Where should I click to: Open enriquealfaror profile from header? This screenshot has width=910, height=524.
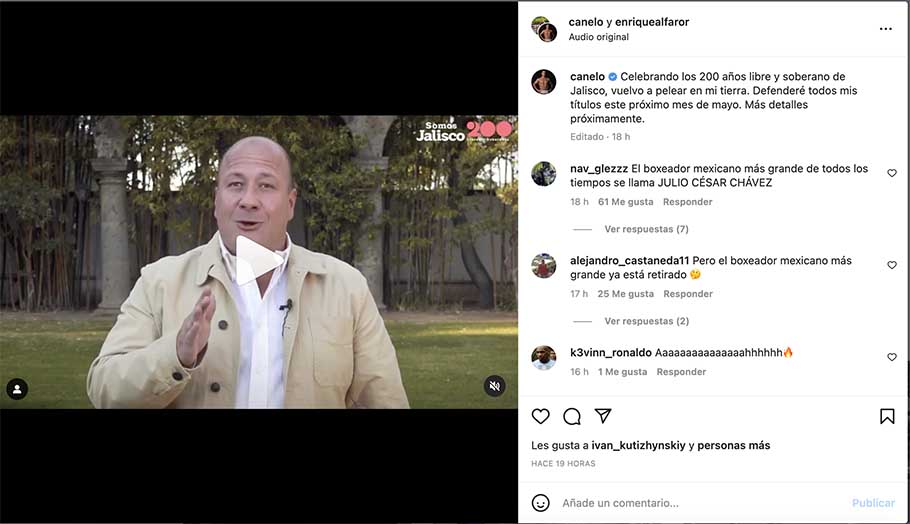point(652,22)
